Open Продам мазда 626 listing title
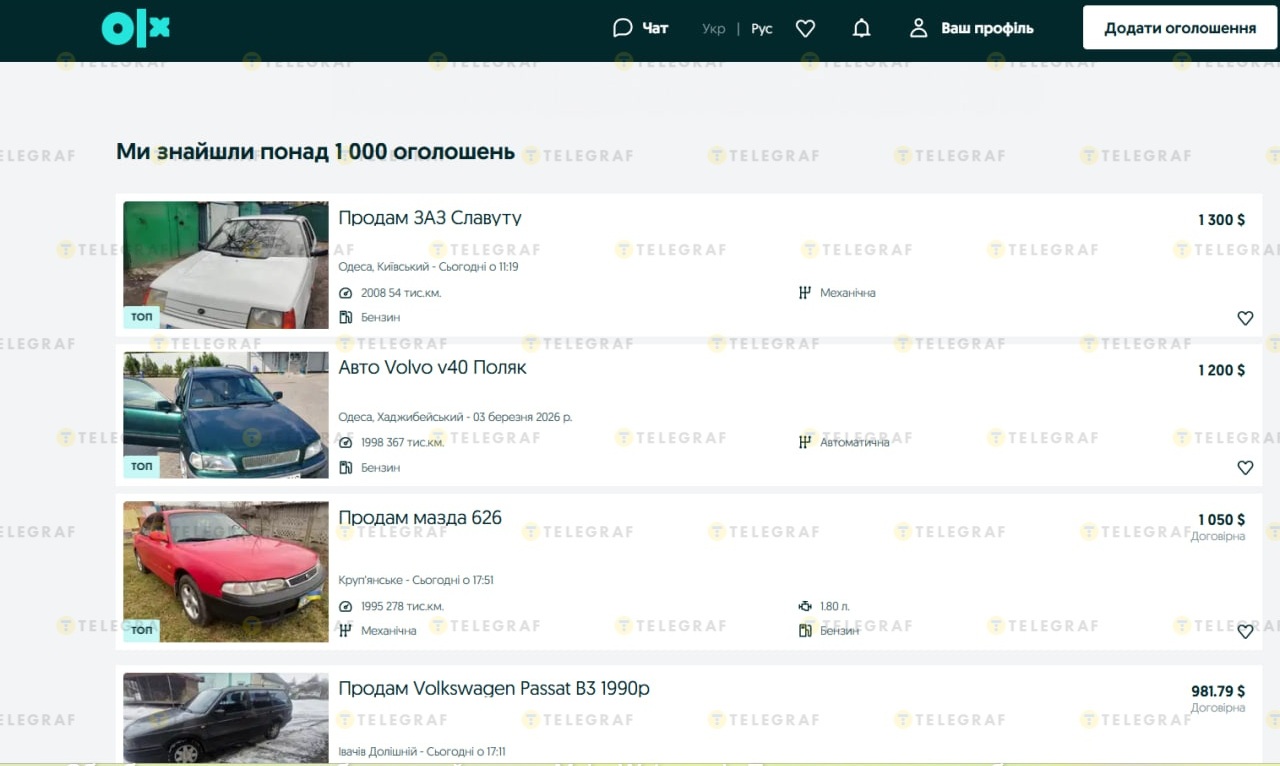 pyautogui.click(x=420, y=517)
